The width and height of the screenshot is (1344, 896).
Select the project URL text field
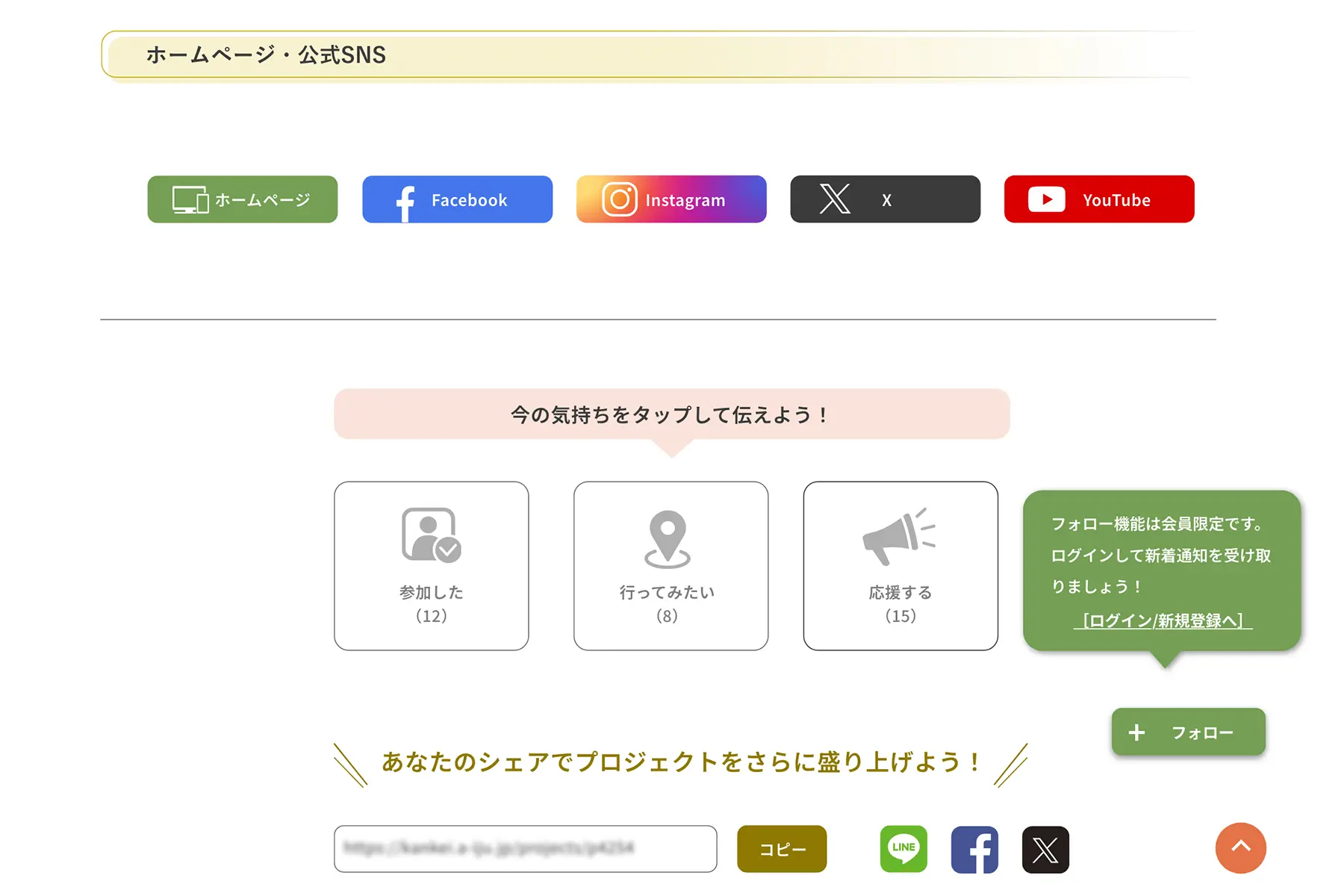coord(526,849)
